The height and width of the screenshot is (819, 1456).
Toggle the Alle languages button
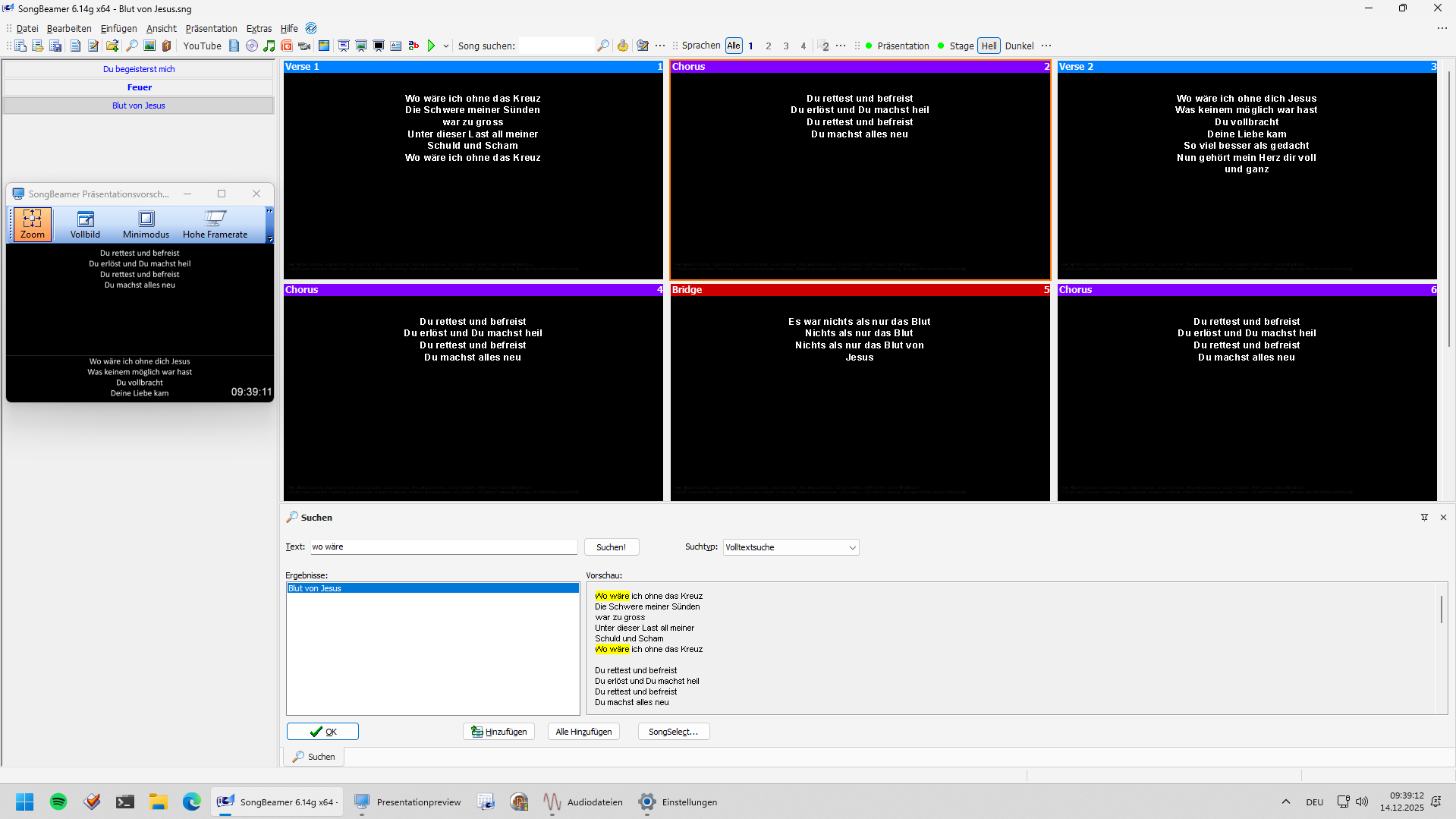(x=734, y=46)
